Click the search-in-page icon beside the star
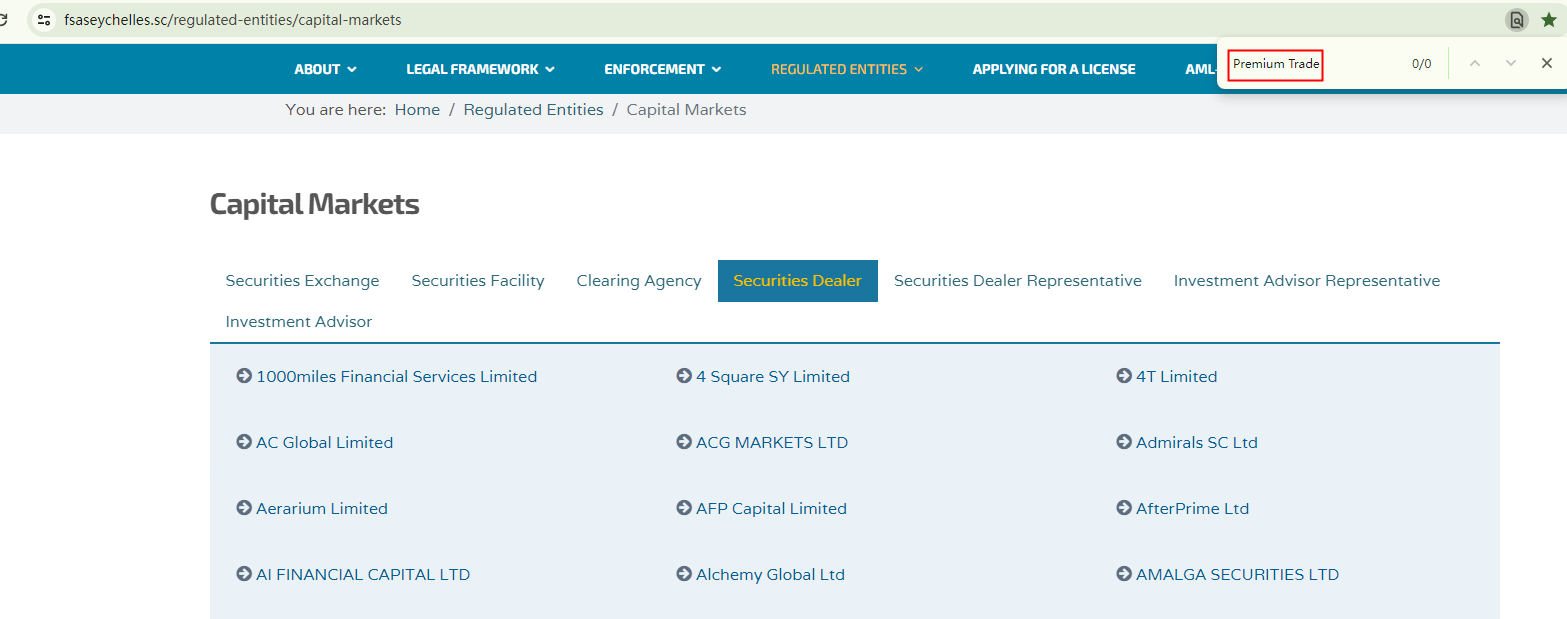 click(x=1516, y=20)
